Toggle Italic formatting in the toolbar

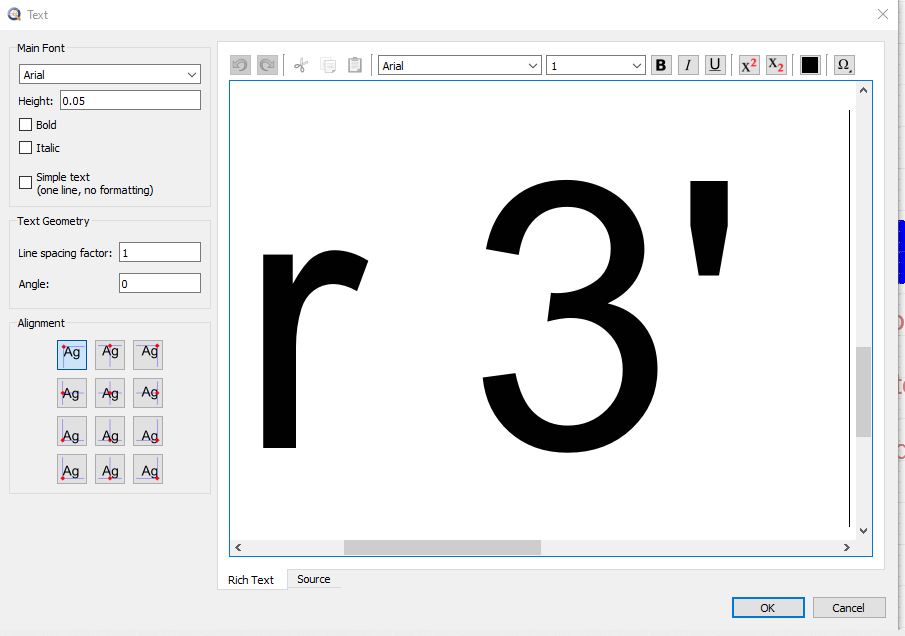pos(688,65)
